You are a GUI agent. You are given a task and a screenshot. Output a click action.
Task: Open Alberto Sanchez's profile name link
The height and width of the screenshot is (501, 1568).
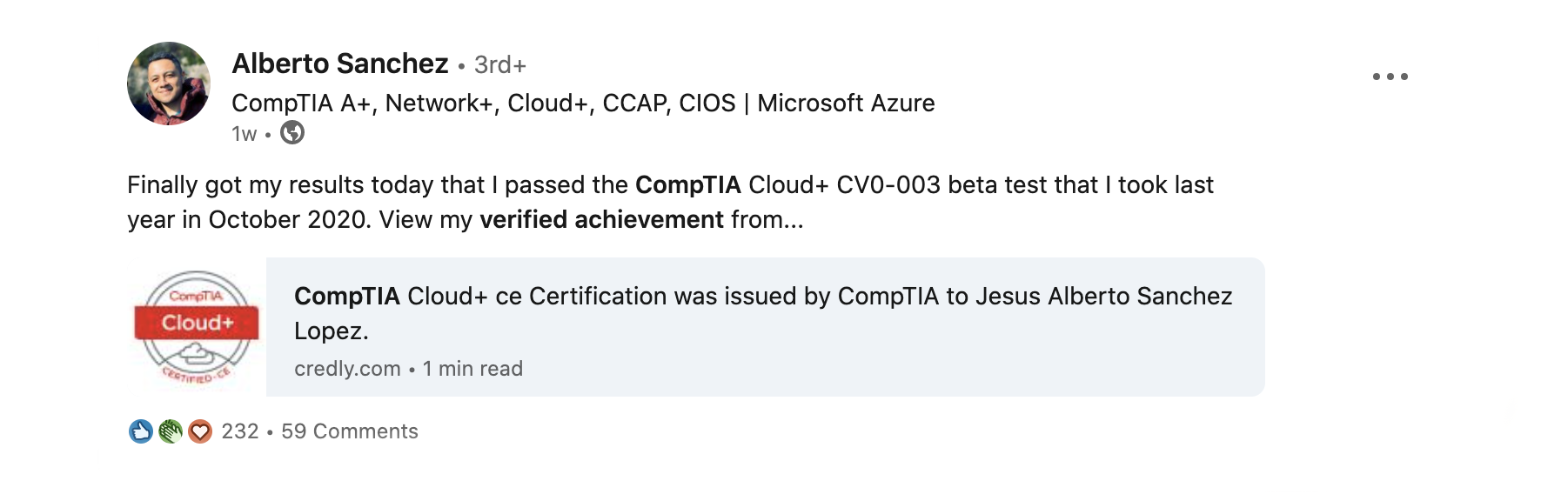tap(340, 63)
